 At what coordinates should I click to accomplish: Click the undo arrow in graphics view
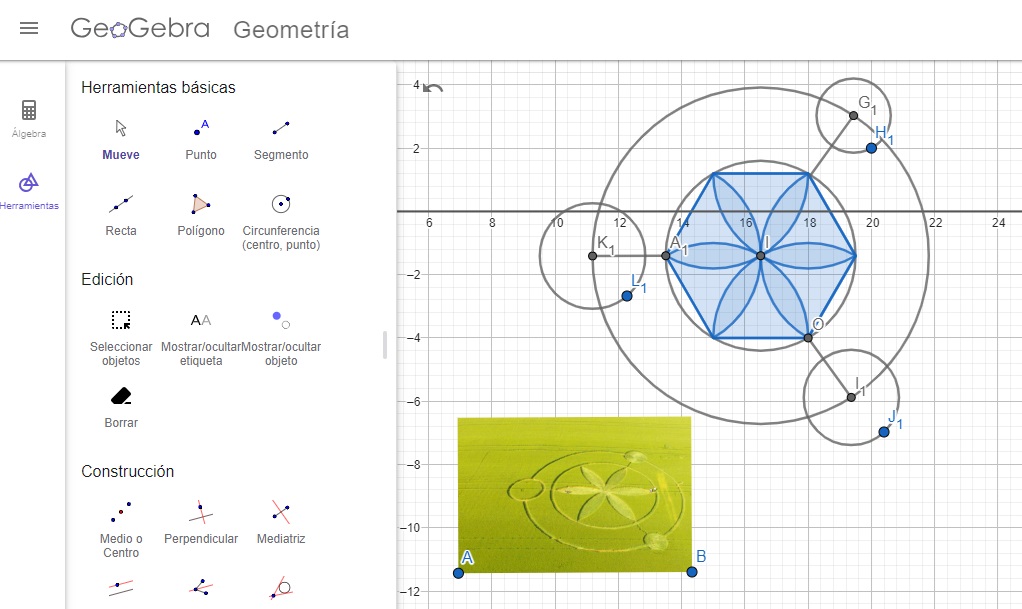point(433,88)
